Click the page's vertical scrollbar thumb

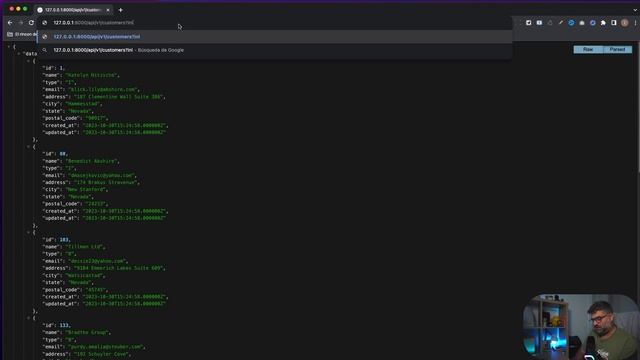pos(638,107)
